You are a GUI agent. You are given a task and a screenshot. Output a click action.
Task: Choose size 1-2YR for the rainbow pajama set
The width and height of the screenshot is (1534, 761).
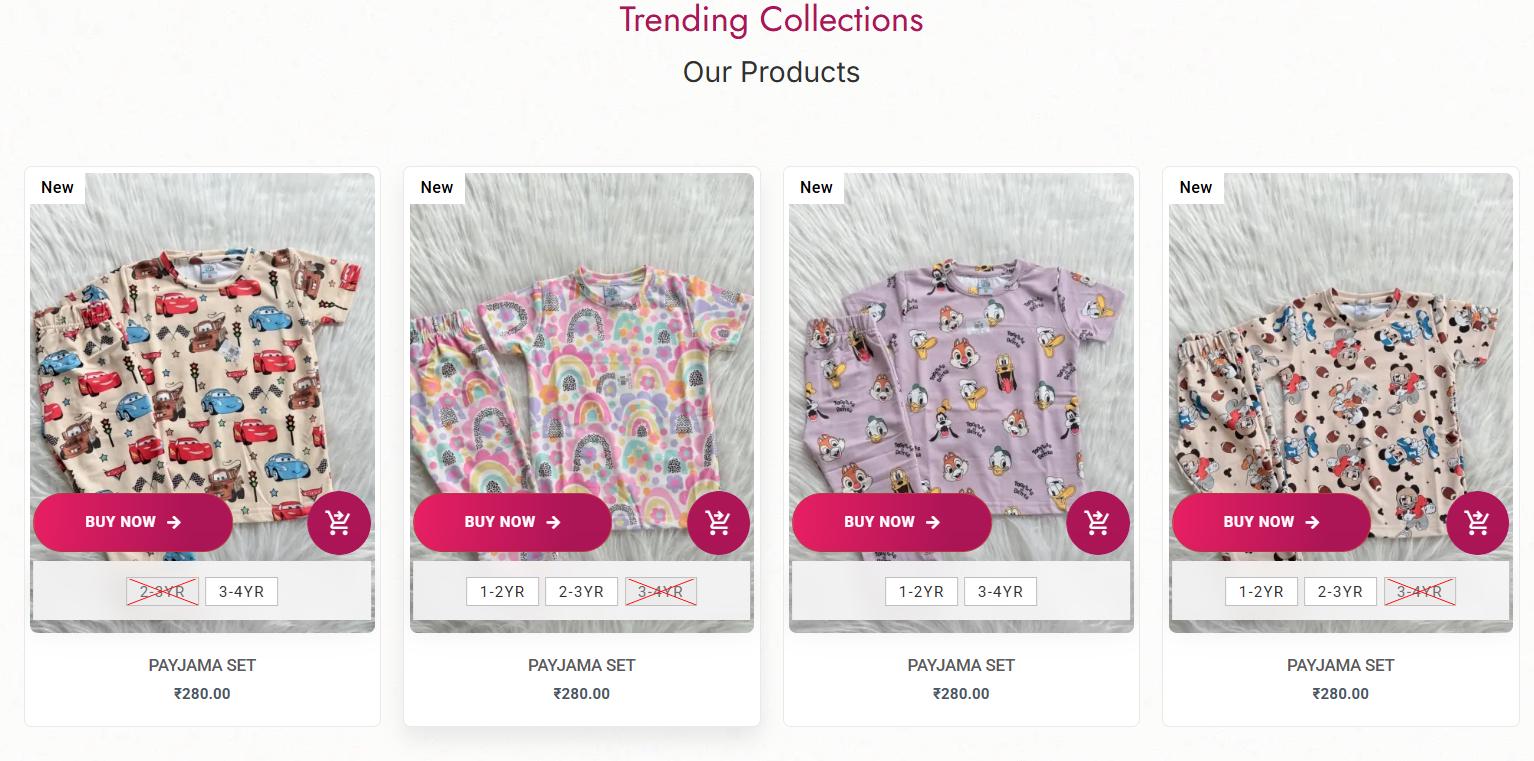502,592
